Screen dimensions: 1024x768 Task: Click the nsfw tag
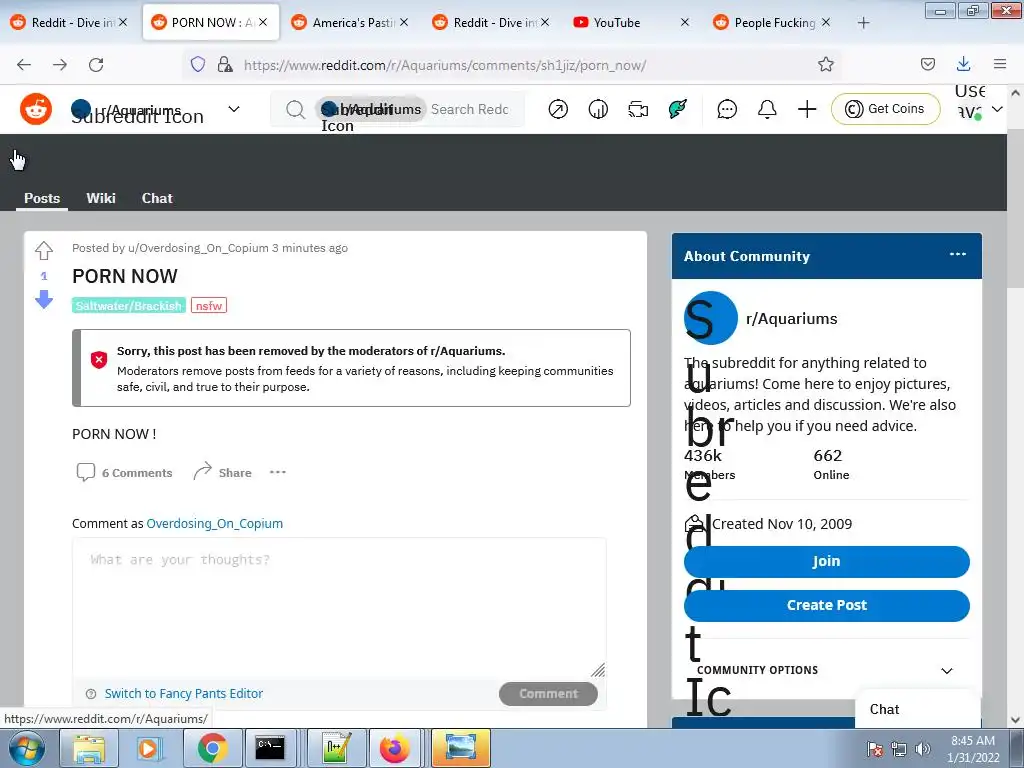coord(209,305)
